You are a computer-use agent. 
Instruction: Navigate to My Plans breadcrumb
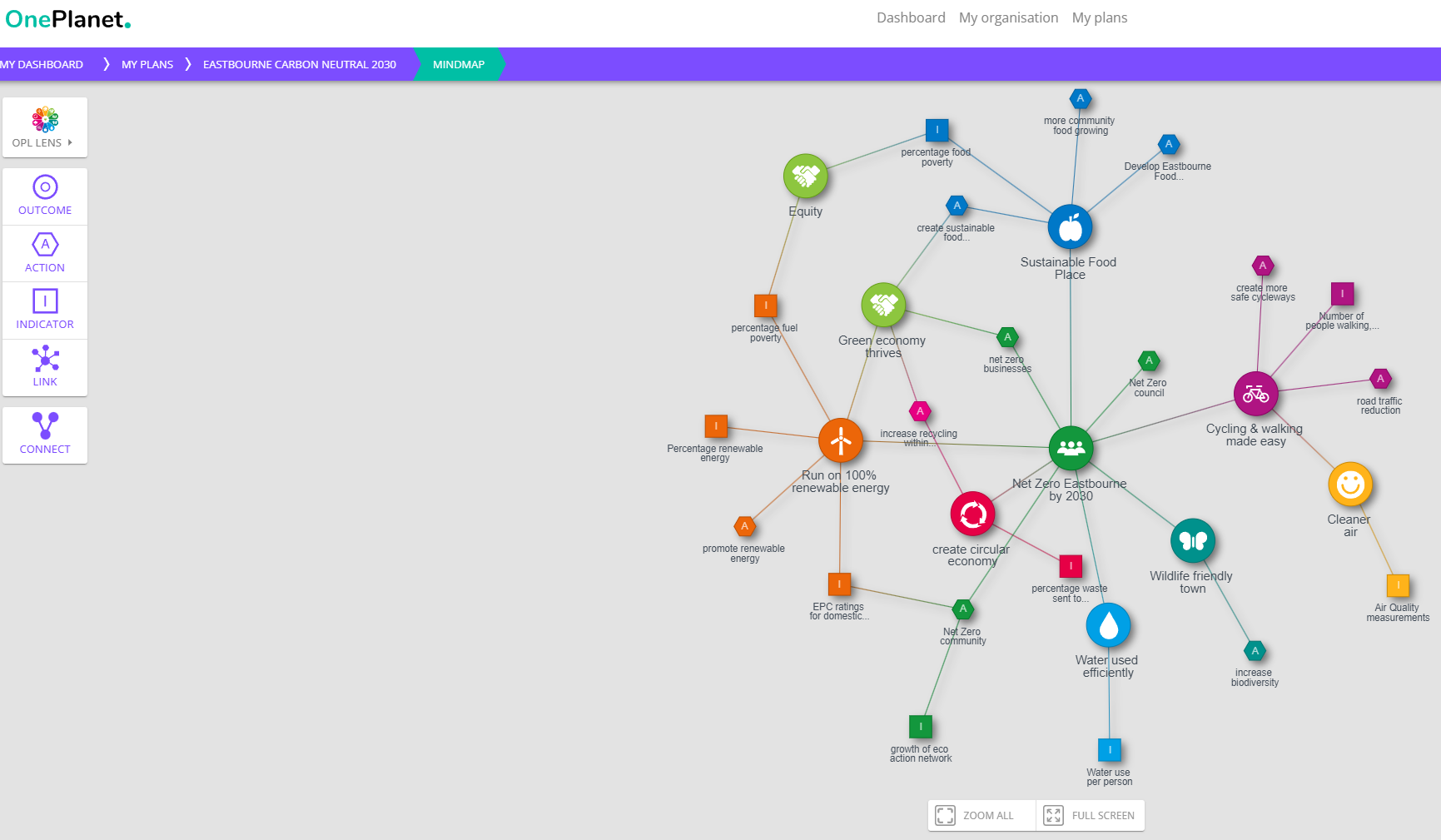pos(147,64)
